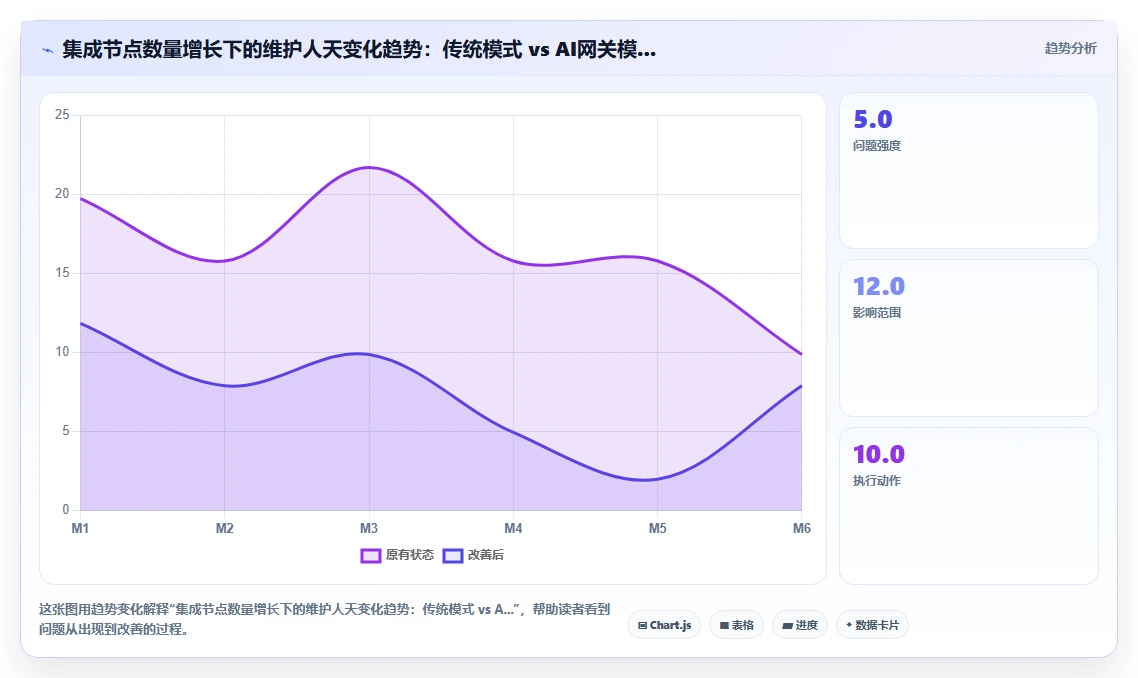Viewport: 1138px width, 678px height.
Task: Click the description text below the chart
Action: pyautogui.click(x=324, y=619)
